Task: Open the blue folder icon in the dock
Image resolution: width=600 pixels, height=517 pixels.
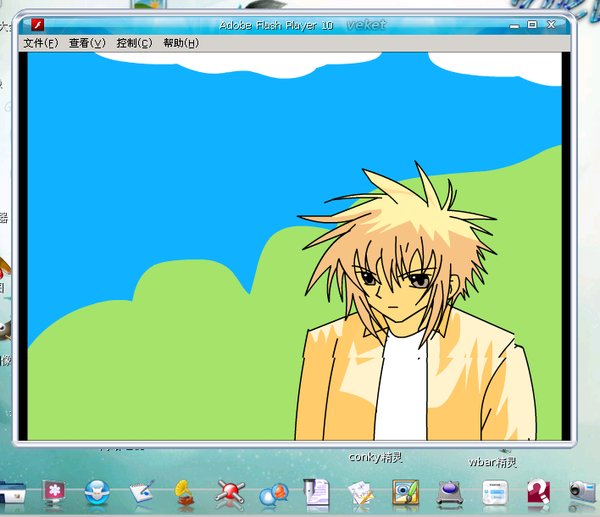Action: point(12,493)
